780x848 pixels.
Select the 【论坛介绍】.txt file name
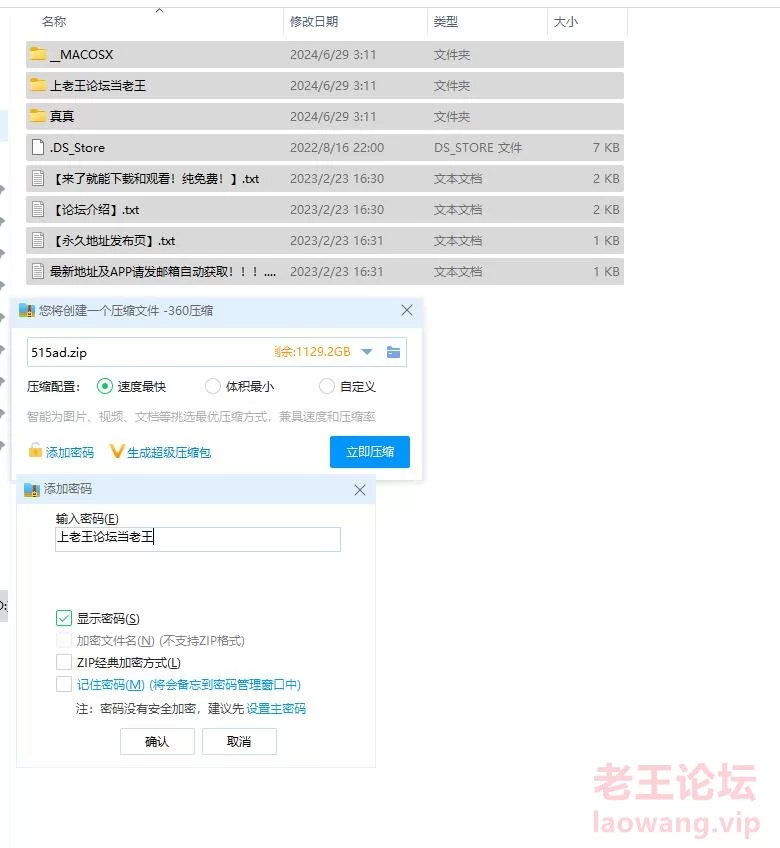point(96,209)
